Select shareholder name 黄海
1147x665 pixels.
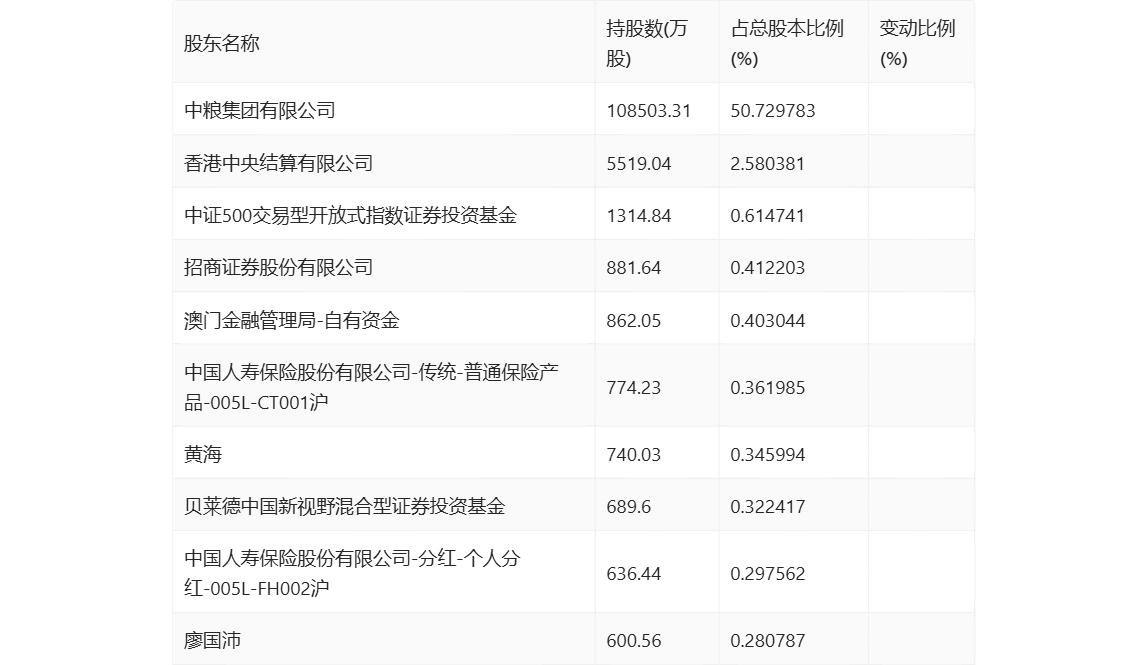203,454
